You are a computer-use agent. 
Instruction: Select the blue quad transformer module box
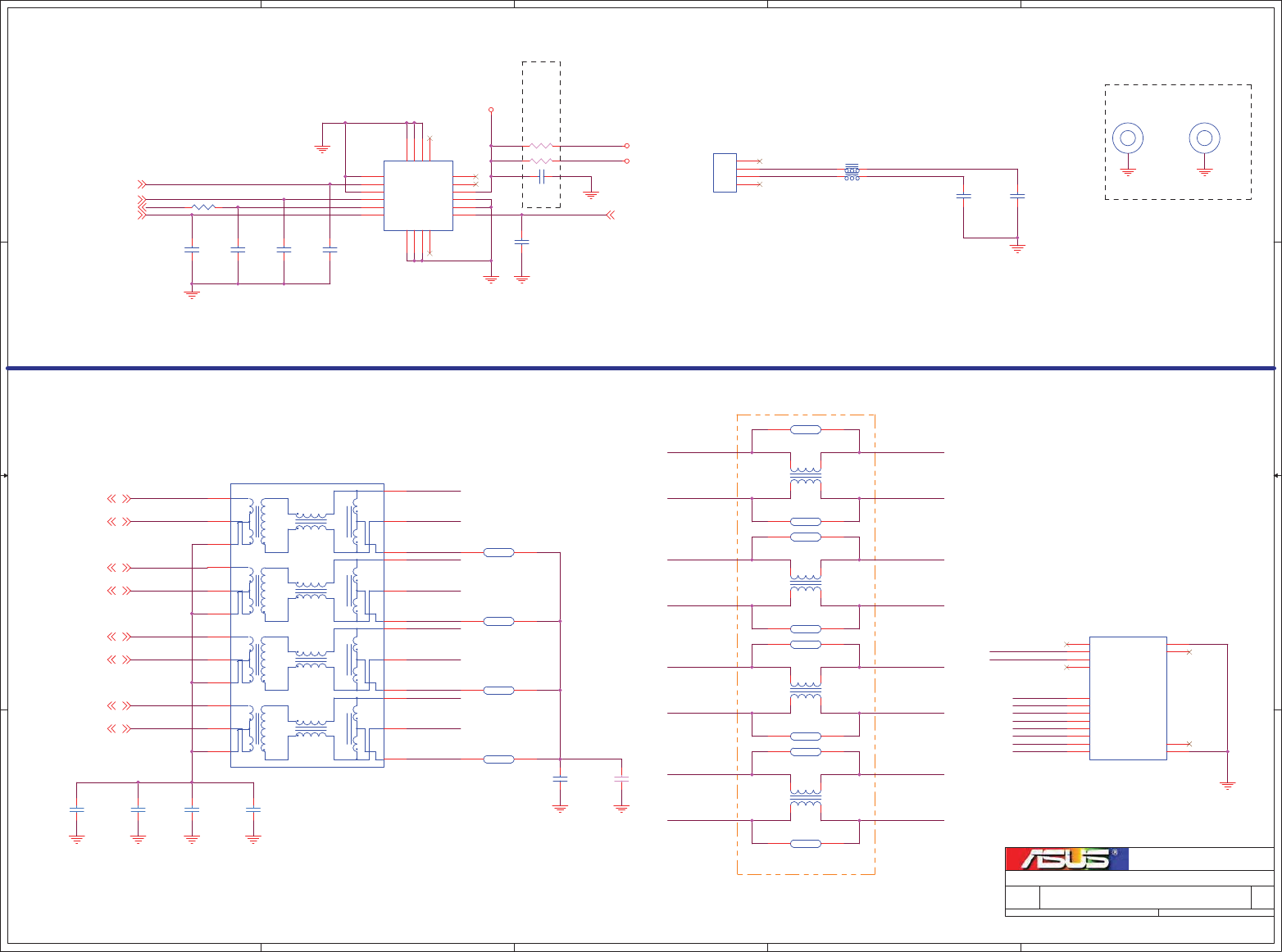307,625
